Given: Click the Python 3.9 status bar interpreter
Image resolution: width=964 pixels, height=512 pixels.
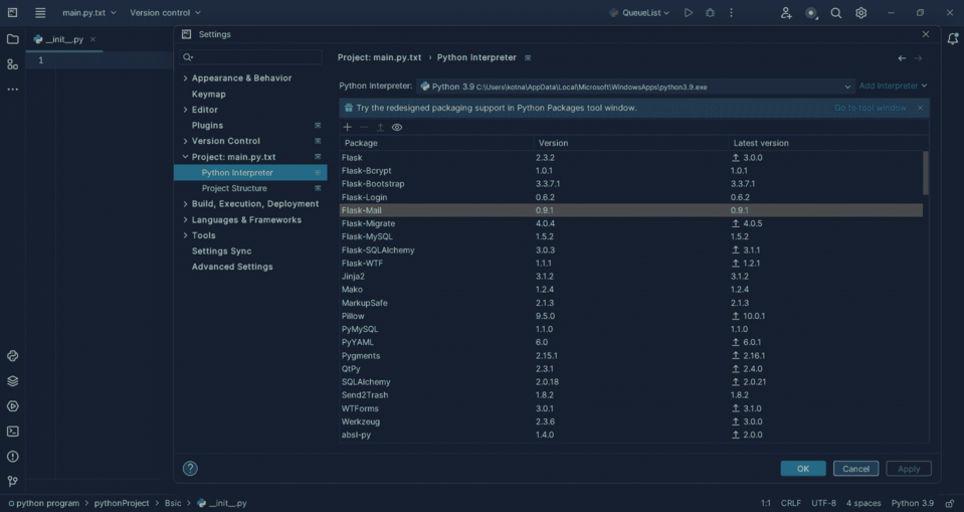Looking at the screenshot, I should tap(912, 503).
